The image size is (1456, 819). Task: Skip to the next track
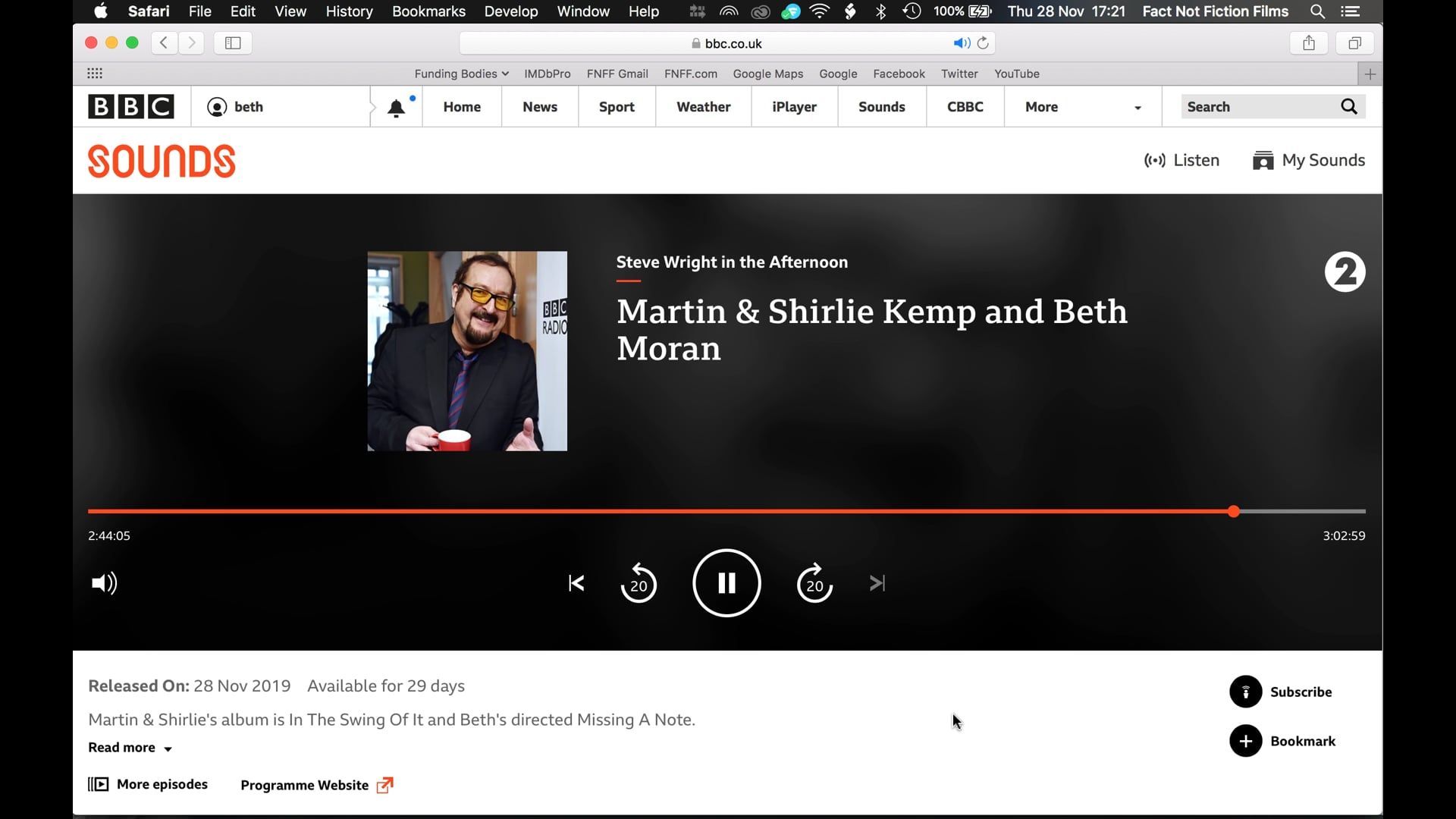(x=877, y=583)
